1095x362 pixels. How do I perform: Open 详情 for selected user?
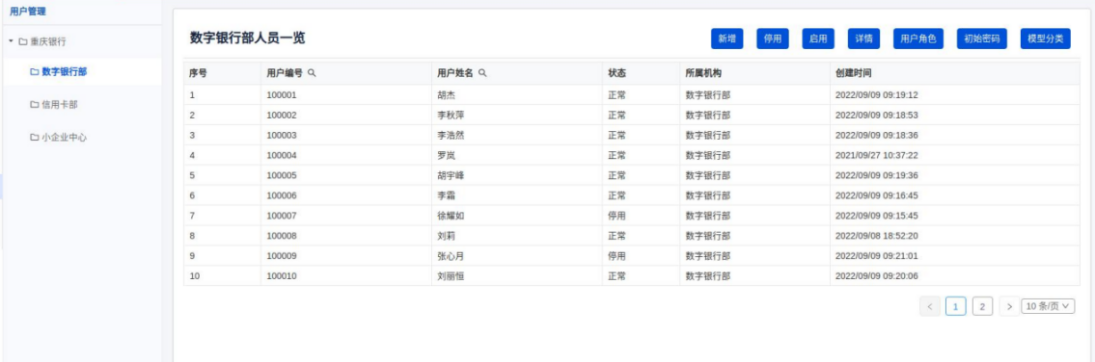click(x=864, y=39)
